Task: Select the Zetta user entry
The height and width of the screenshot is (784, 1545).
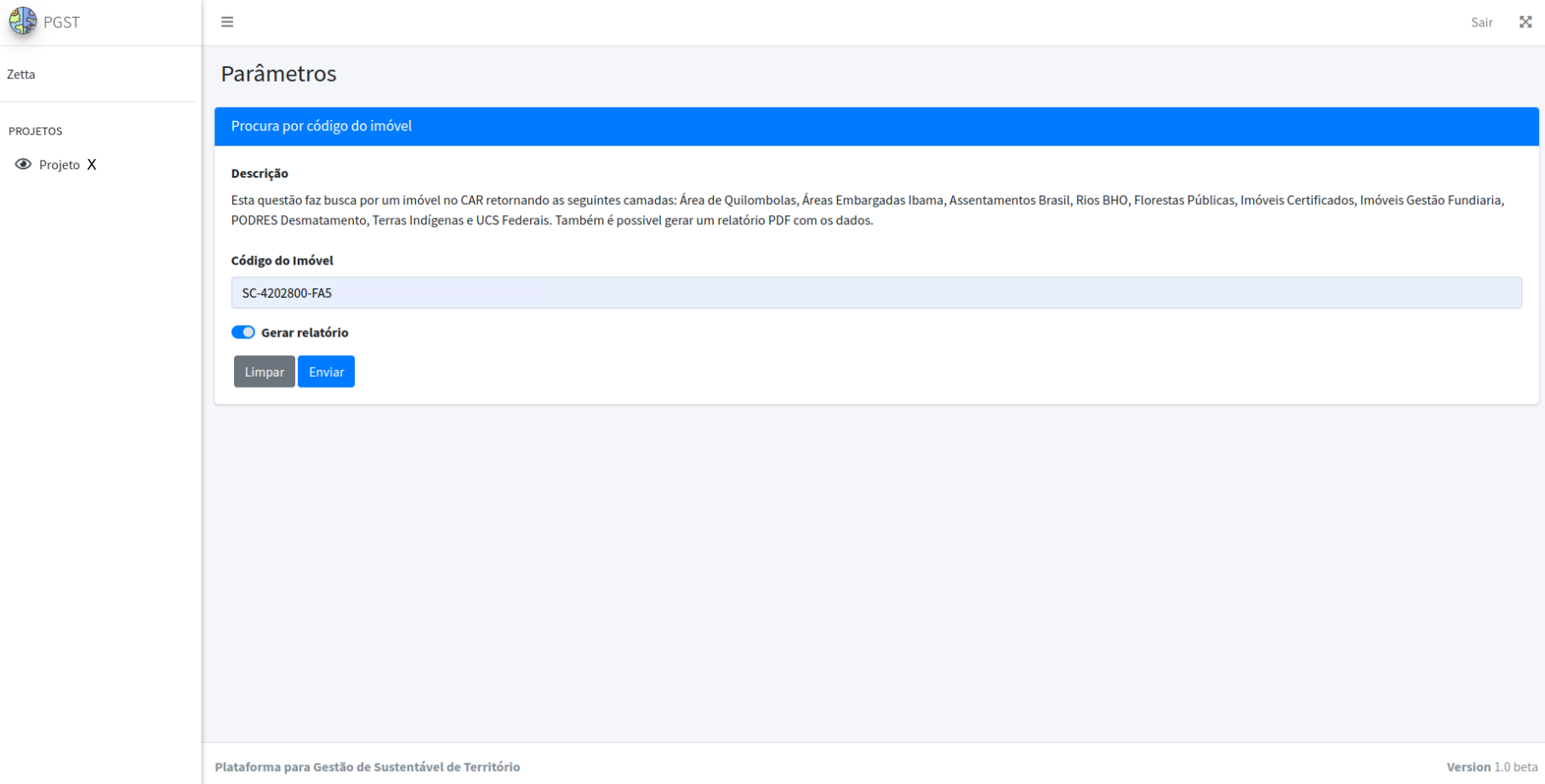Action: tap(21, 74)
